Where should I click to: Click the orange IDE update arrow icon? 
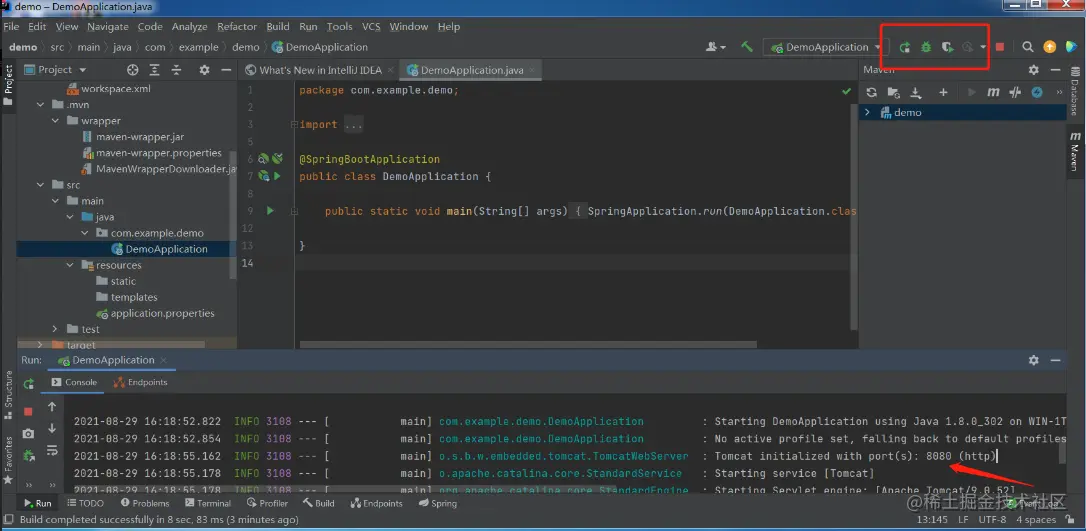[1050, 47]
